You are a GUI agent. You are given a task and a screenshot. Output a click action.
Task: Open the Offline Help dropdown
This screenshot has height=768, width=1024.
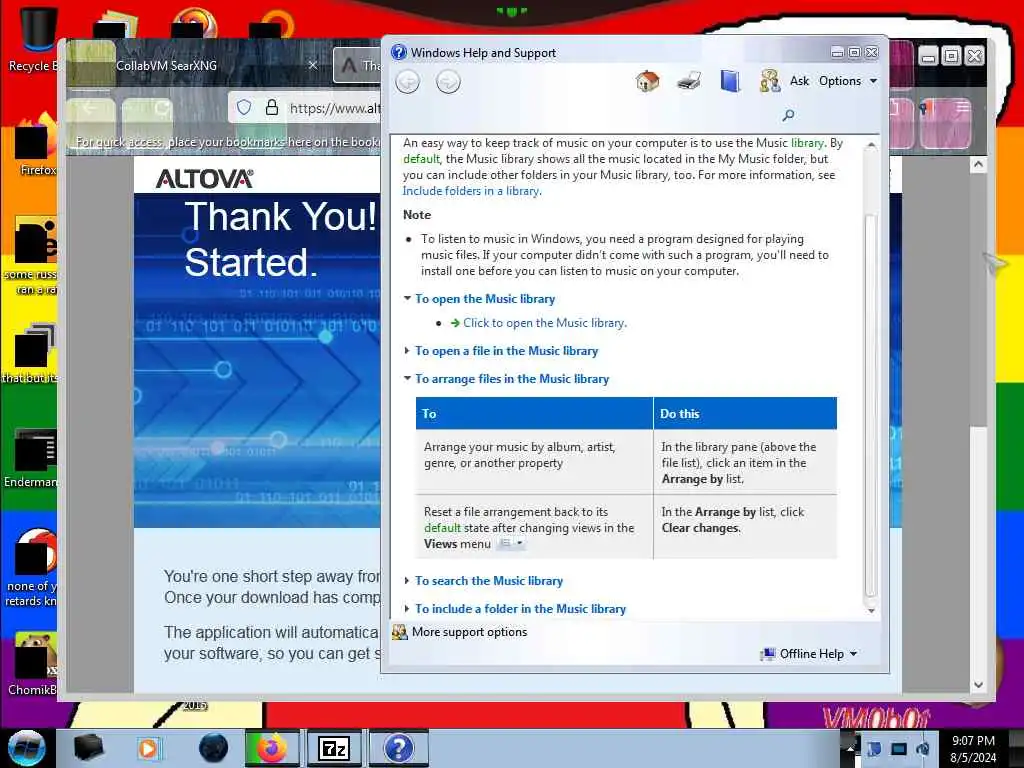click(x=809, y=654)
